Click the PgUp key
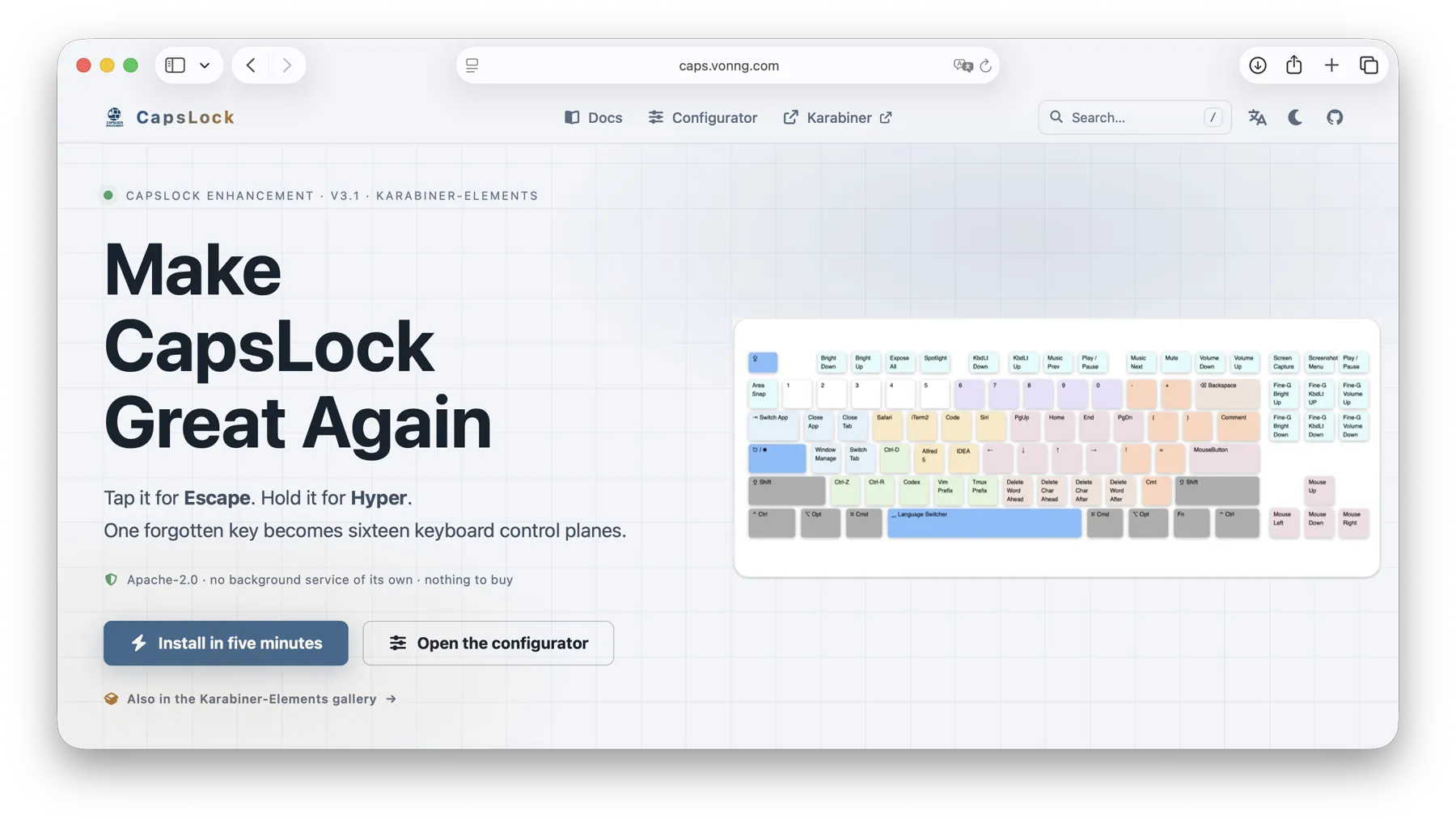 pyautogui.click(x=1026, y=426)
